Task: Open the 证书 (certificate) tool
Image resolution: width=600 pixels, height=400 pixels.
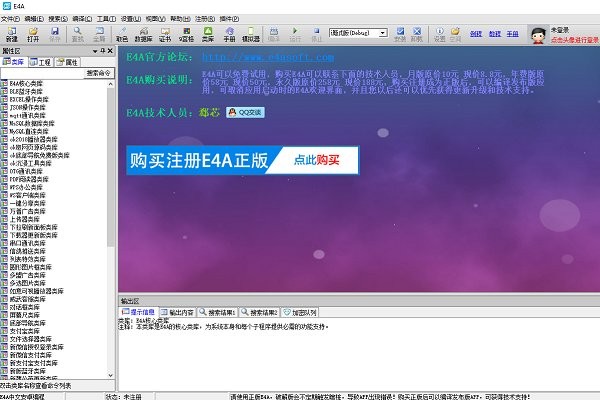Action: [165, 34]
